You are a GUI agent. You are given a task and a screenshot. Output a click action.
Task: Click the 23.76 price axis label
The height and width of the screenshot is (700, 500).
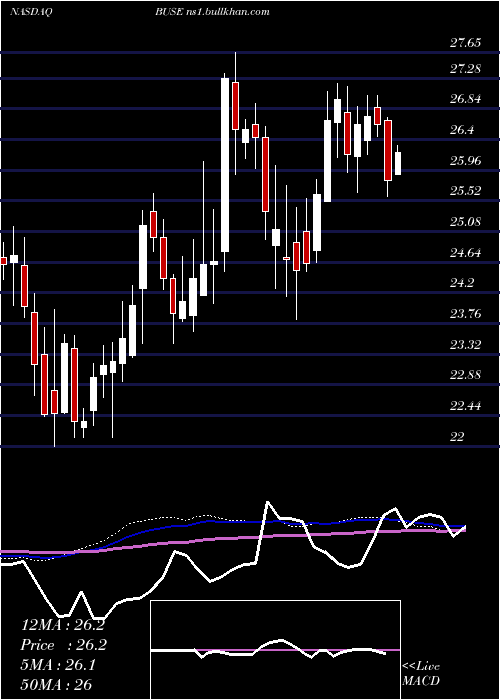(466, 314)
